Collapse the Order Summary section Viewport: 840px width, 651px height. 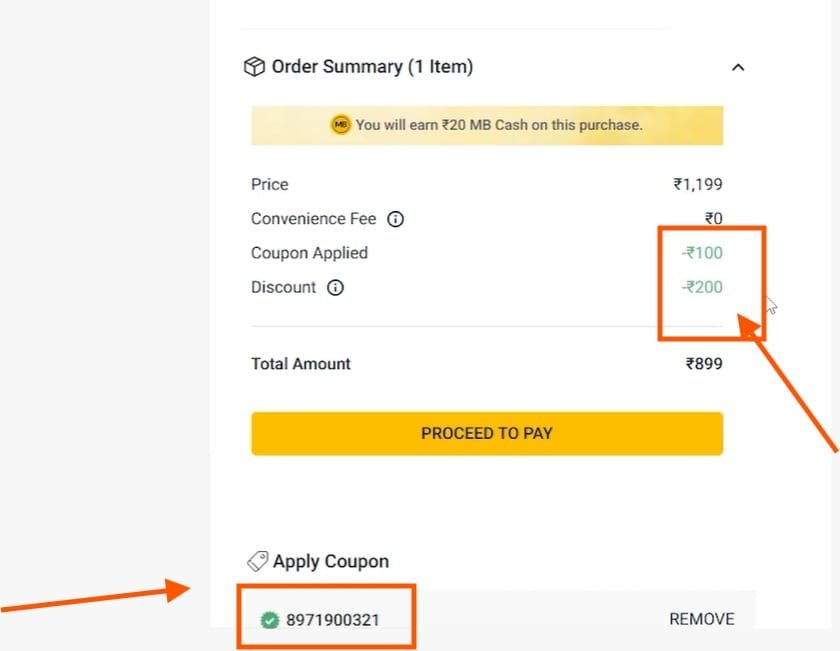738,68
